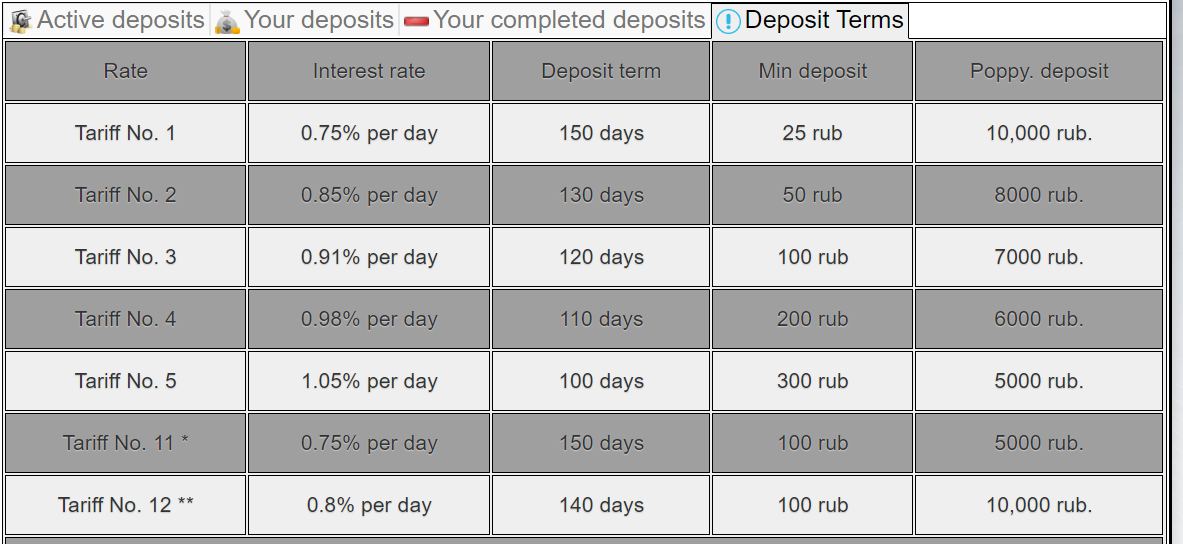This screenshot has width=1183, height=544.
Task: Go to Your completed deposits tab
Action: tap(569, 20)
